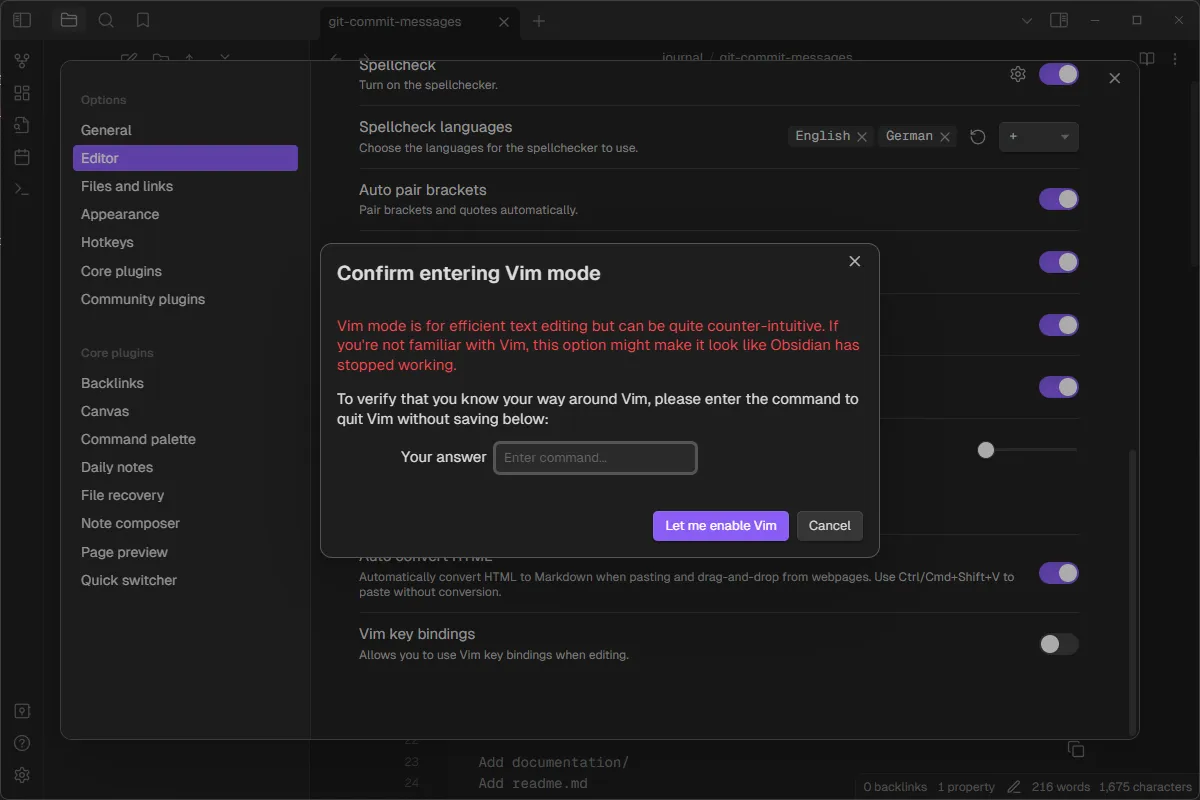This screenshot has height=800, width=1200.
Task: Click the Let me enable Vim button
Action: (720, 525)
